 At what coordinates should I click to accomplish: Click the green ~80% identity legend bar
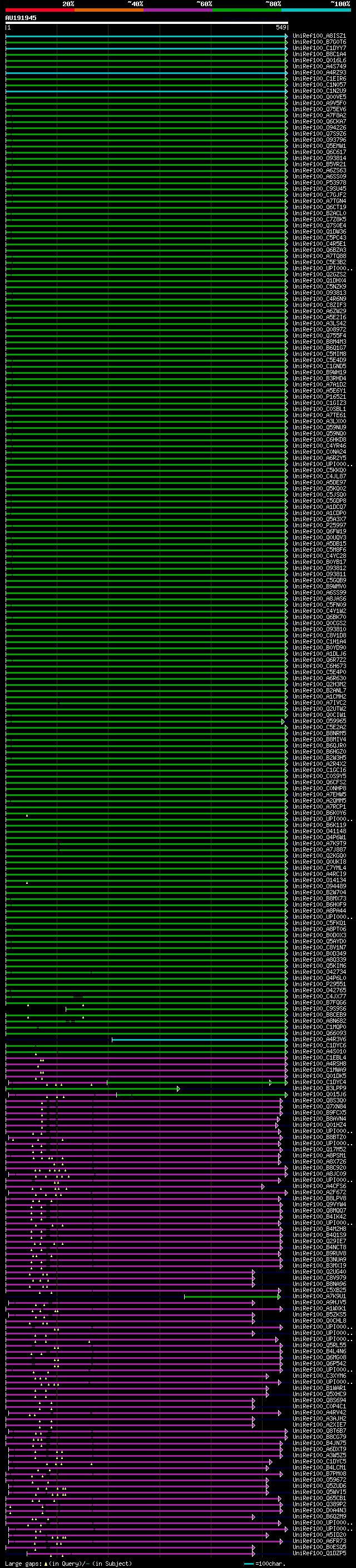click(247, 10)
